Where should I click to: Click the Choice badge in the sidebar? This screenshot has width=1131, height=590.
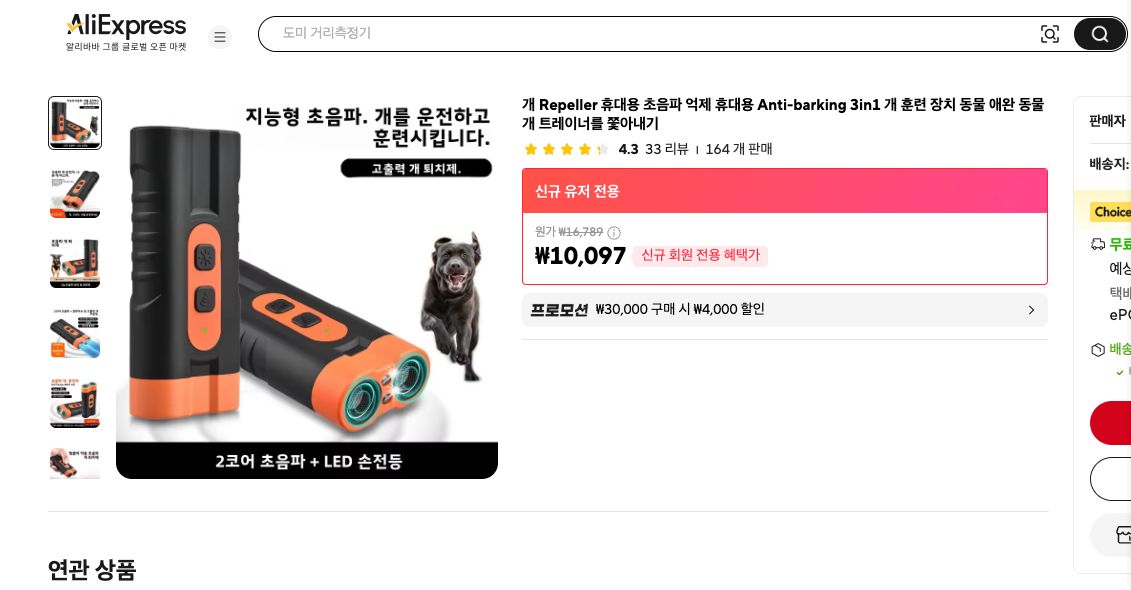[x=1112, y=211]
